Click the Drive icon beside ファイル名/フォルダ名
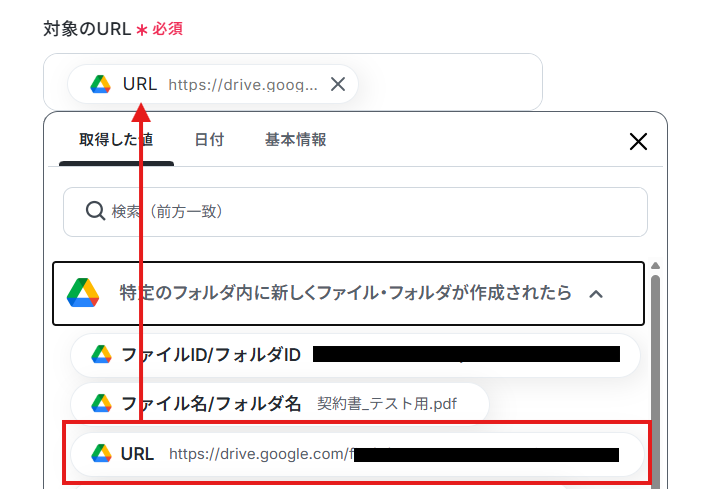 101,403
